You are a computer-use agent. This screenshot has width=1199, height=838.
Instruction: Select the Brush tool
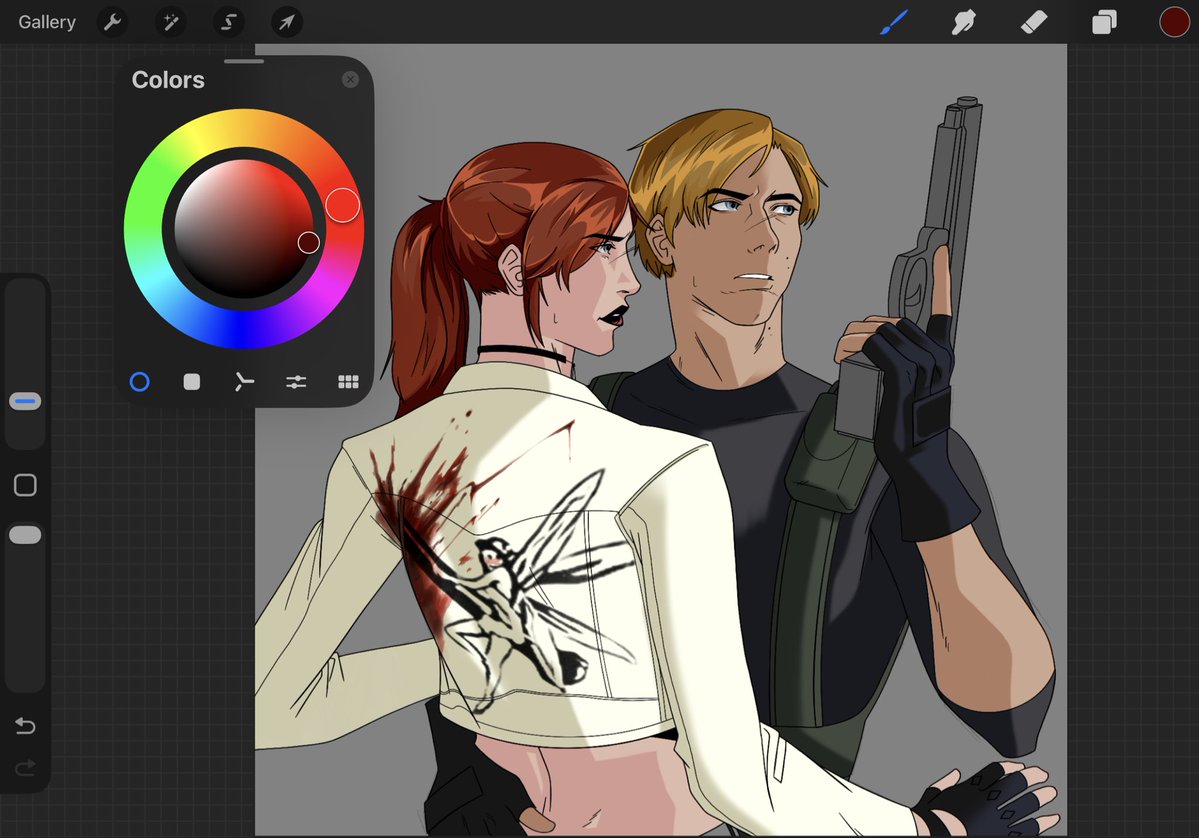(894, 22)
